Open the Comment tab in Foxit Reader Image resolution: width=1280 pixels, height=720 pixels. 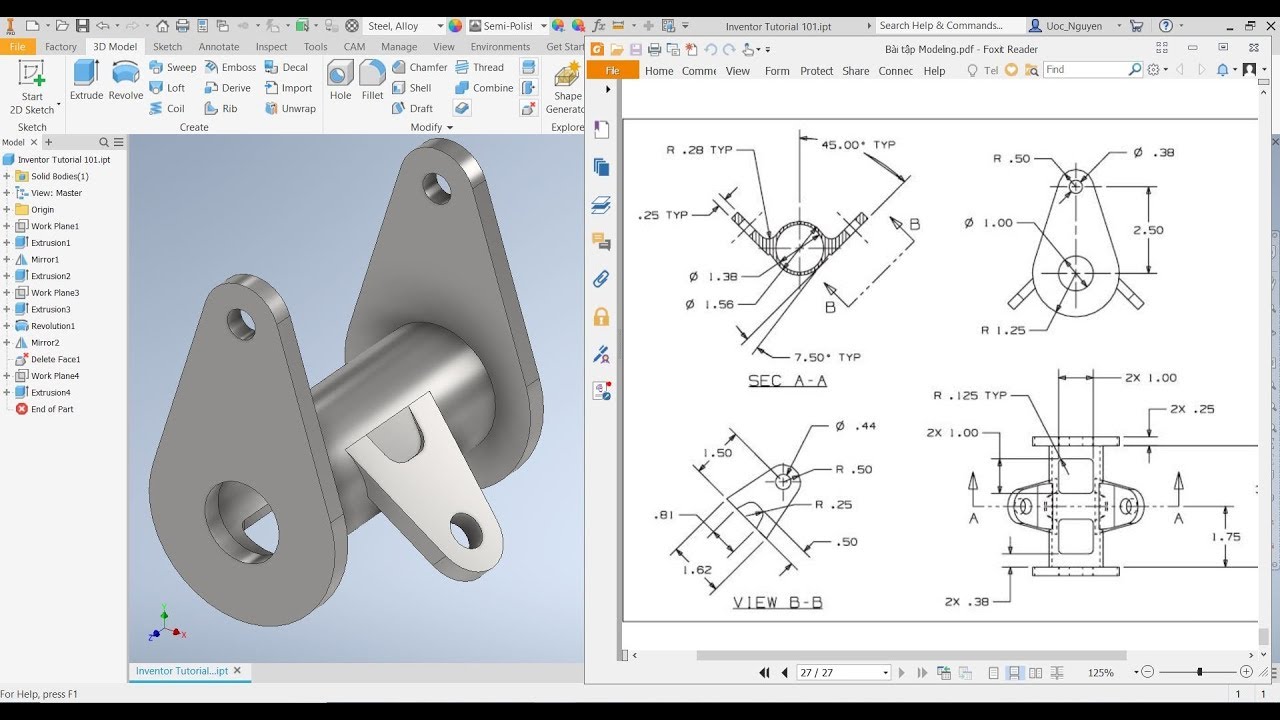(699, 70)
